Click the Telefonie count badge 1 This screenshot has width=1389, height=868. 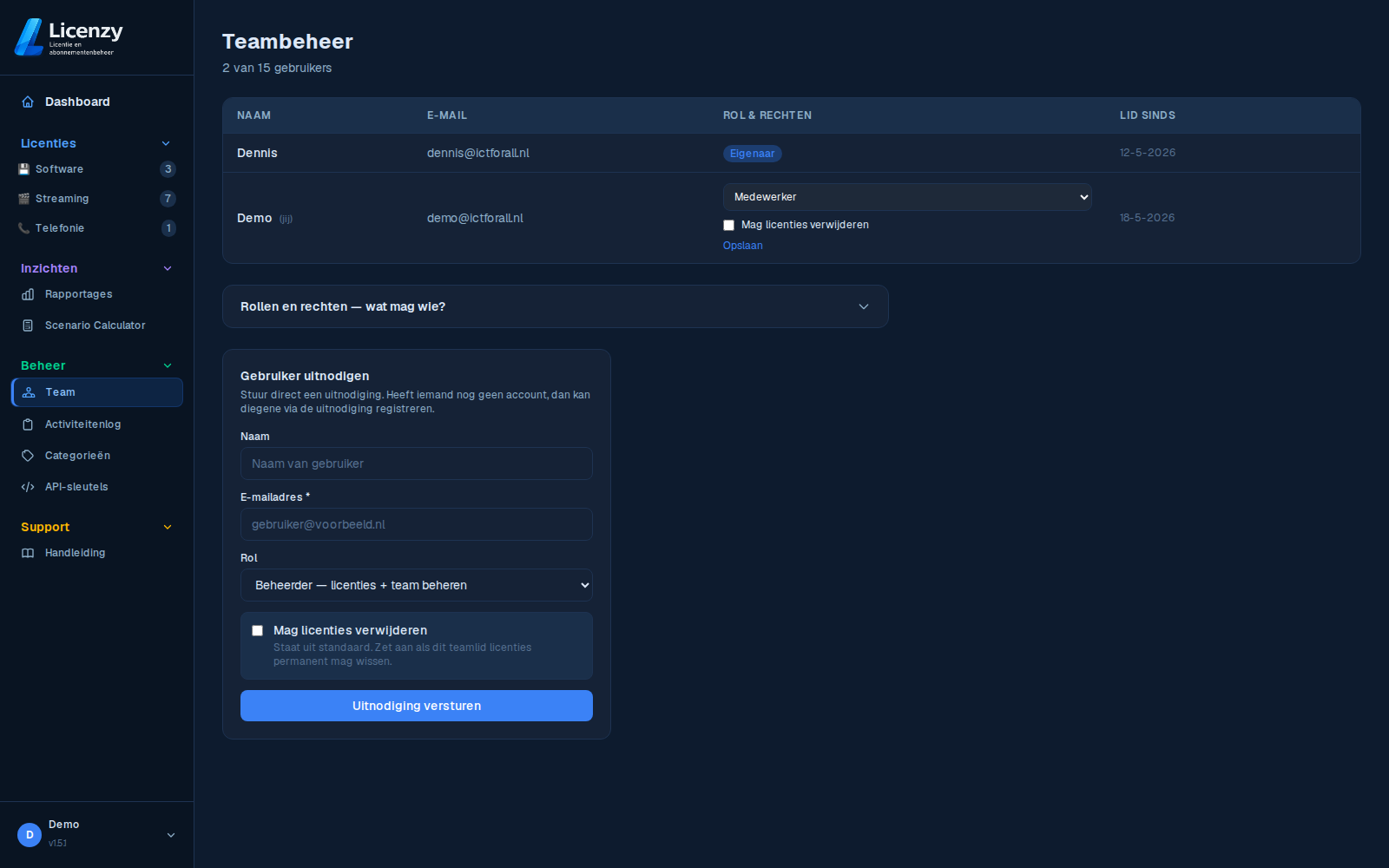(x=168, y=228)
